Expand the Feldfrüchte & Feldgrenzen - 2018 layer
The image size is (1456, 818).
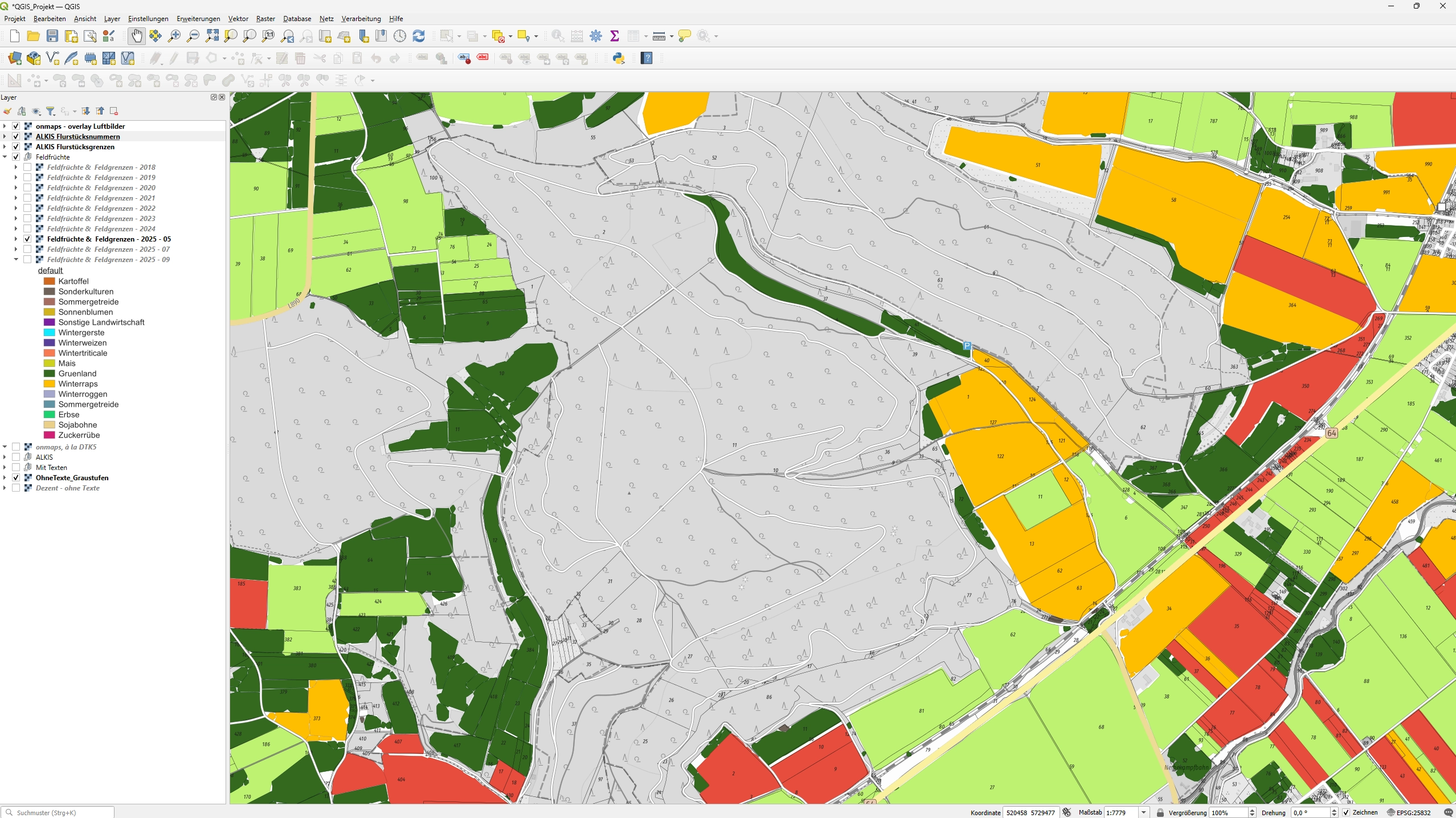pos(15,166)
